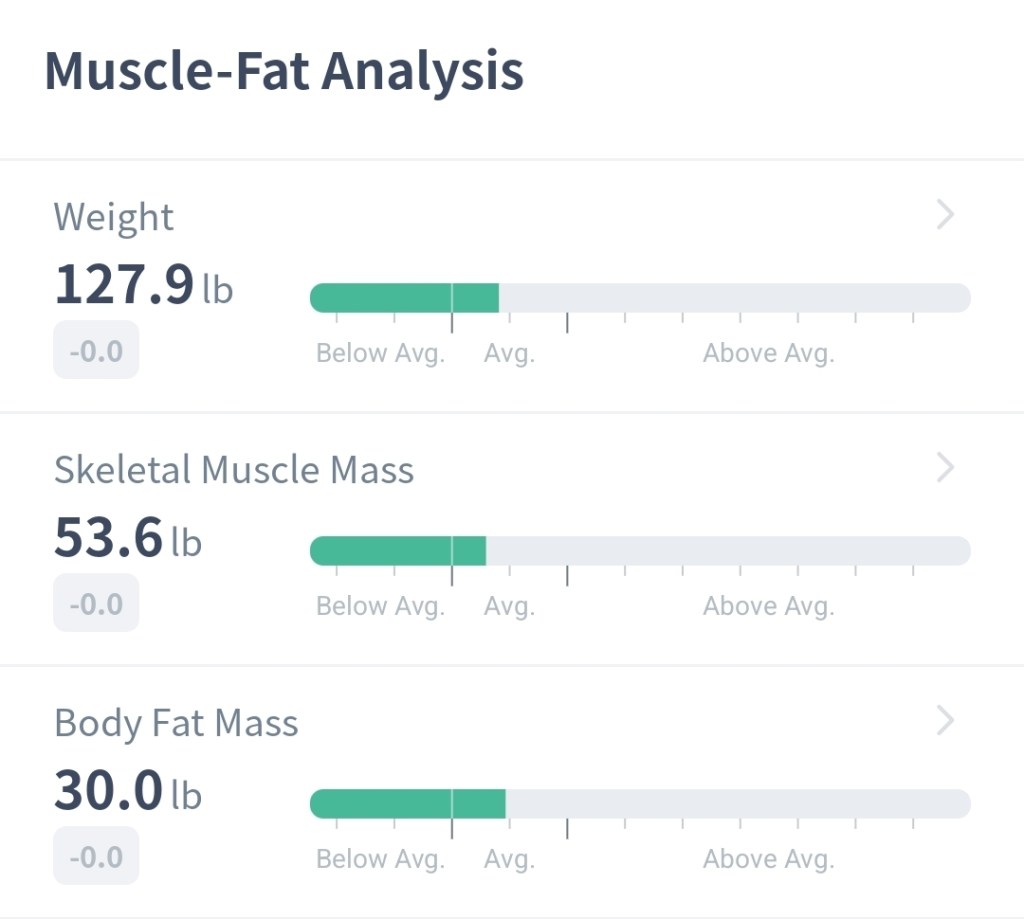Click Avg. label under Body Fat bar
Image resolution: width=1024 pixels, height=919 pixels.
(x=509, y=860)
